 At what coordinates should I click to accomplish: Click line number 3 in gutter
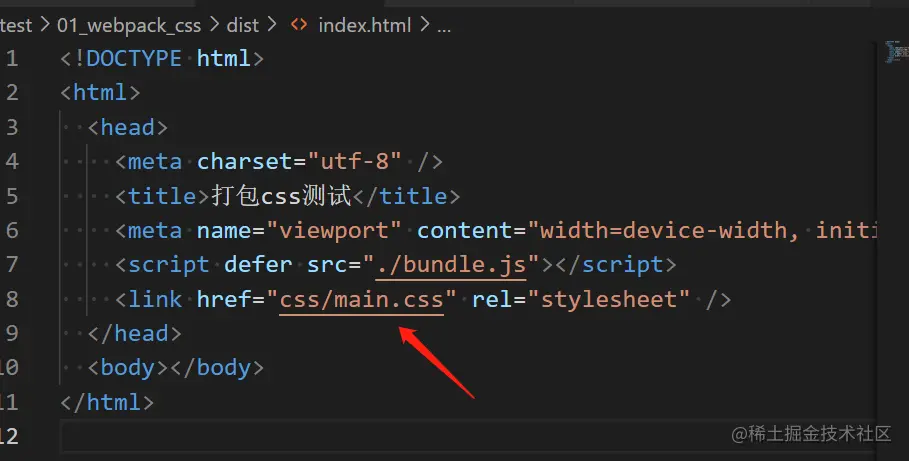pyautogui.click(x=12, y=128)
